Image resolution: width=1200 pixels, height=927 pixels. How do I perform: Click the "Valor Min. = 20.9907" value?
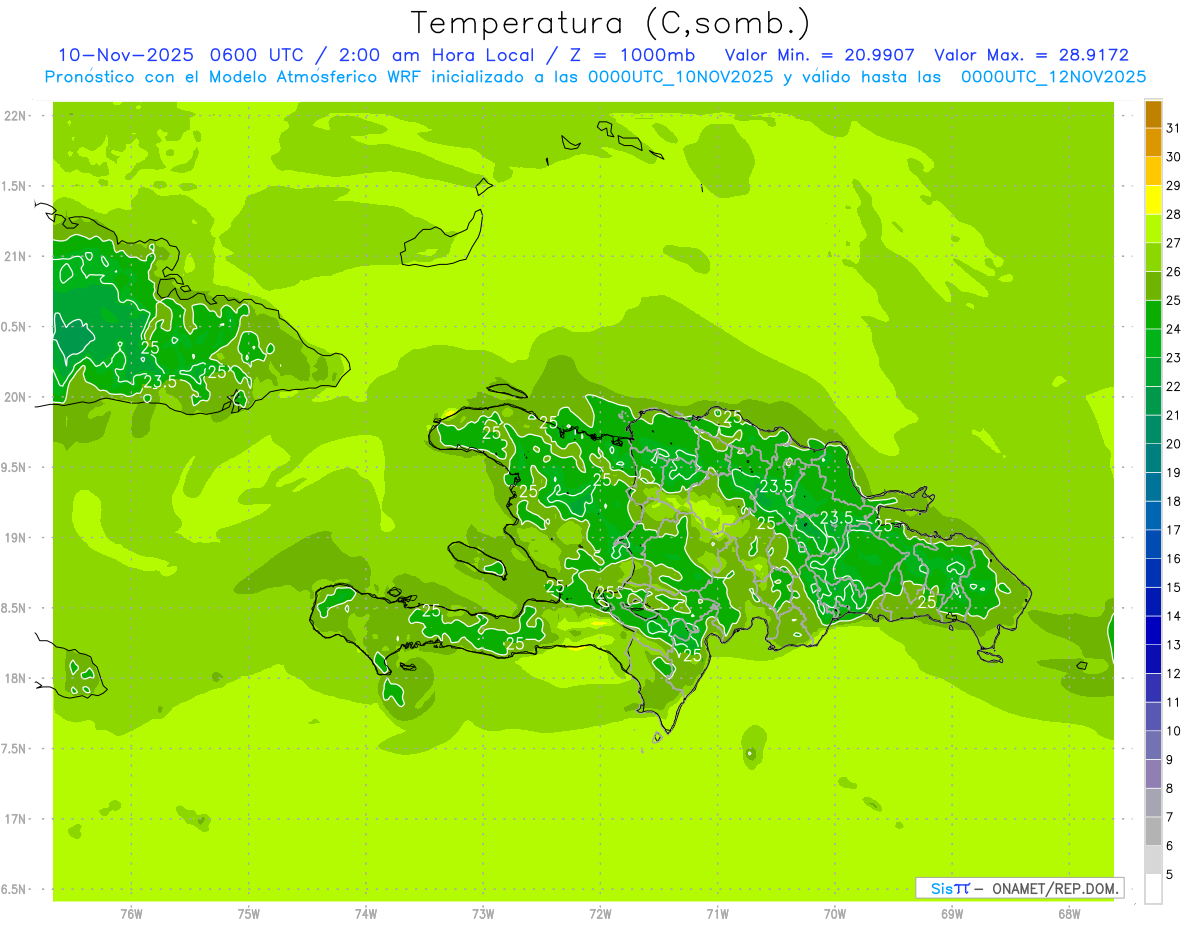click(820, 54)
